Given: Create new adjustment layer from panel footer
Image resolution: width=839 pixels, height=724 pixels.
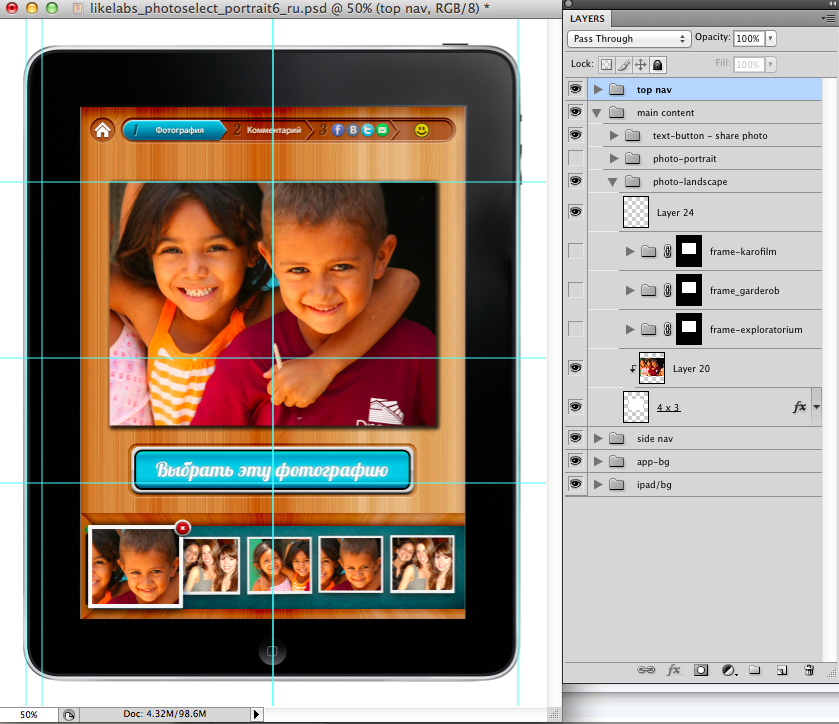Looking at the screenshot, I should [x=728, y=671].
